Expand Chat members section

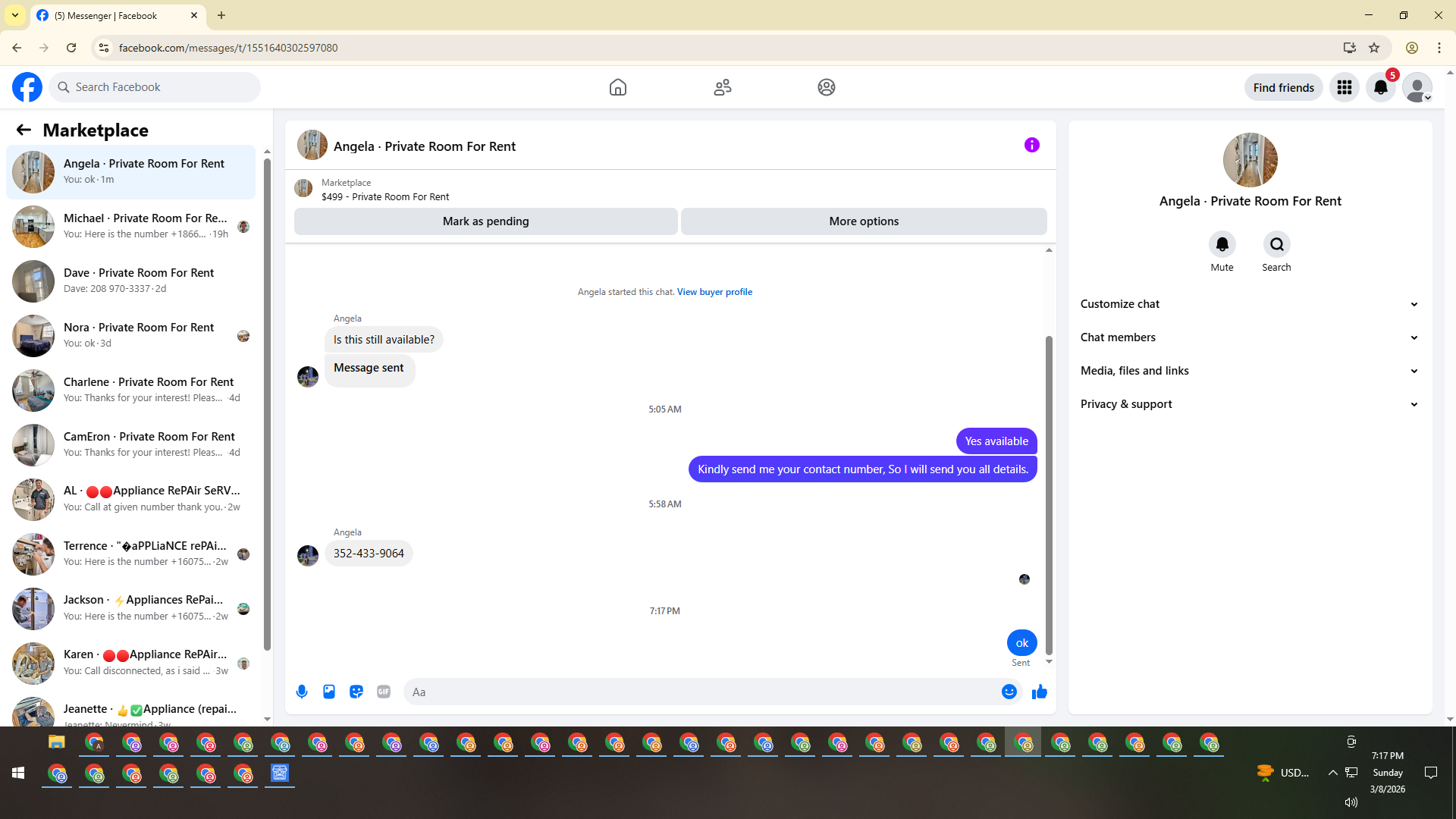point(1249,337)
